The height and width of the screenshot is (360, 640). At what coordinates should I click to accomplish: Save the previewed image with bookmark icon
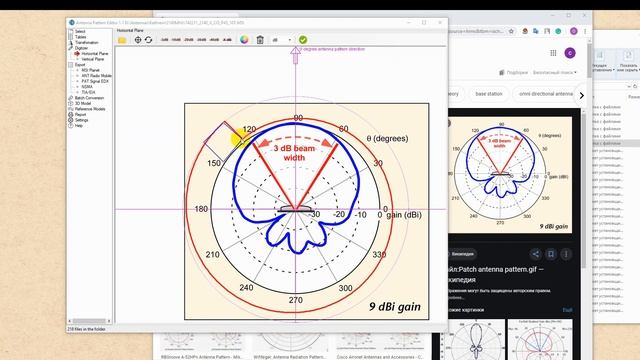point(551,254)
